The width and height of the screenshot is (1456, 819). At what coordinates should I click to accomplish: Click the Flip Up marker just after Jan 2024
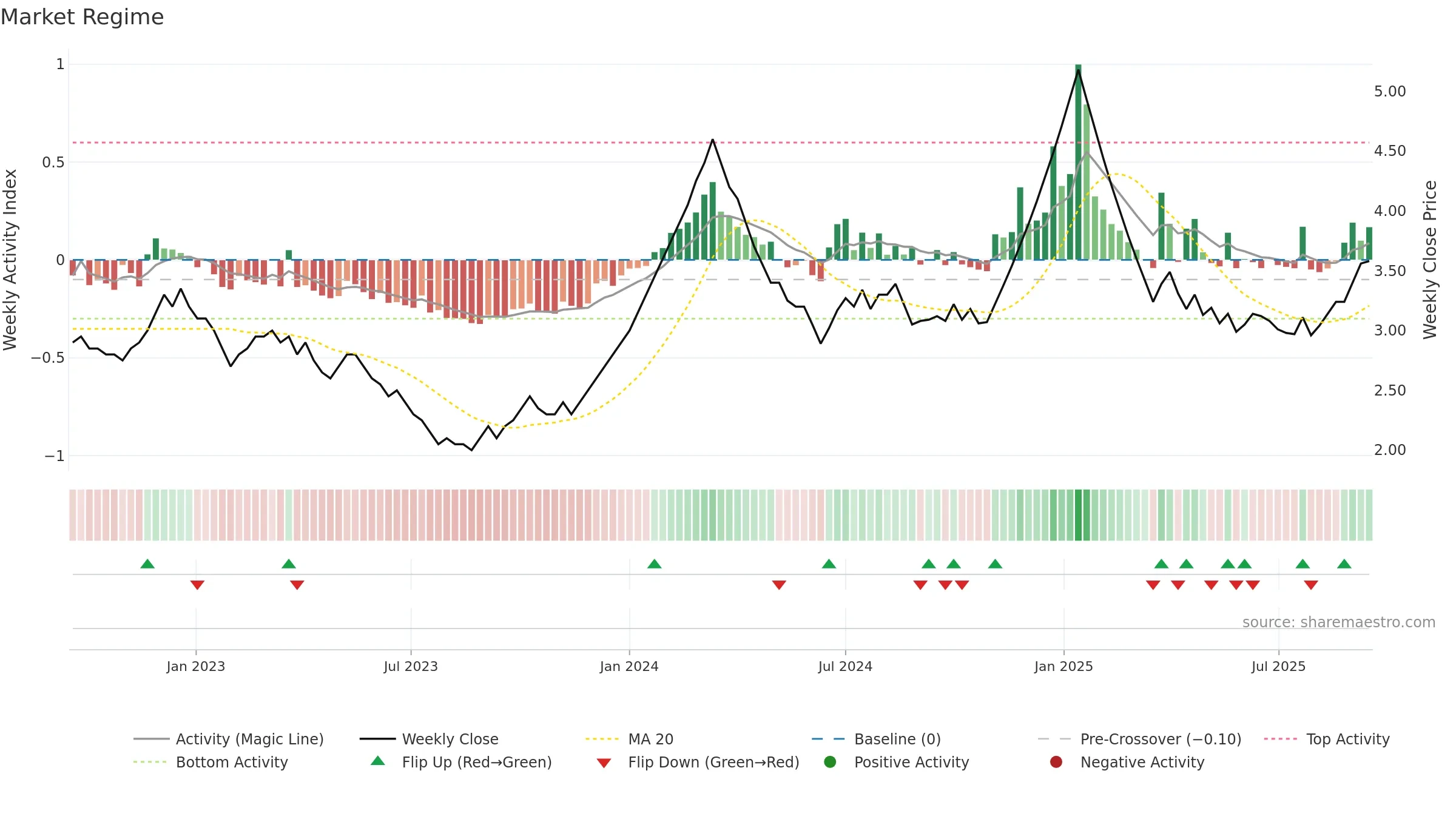[654, 564]
